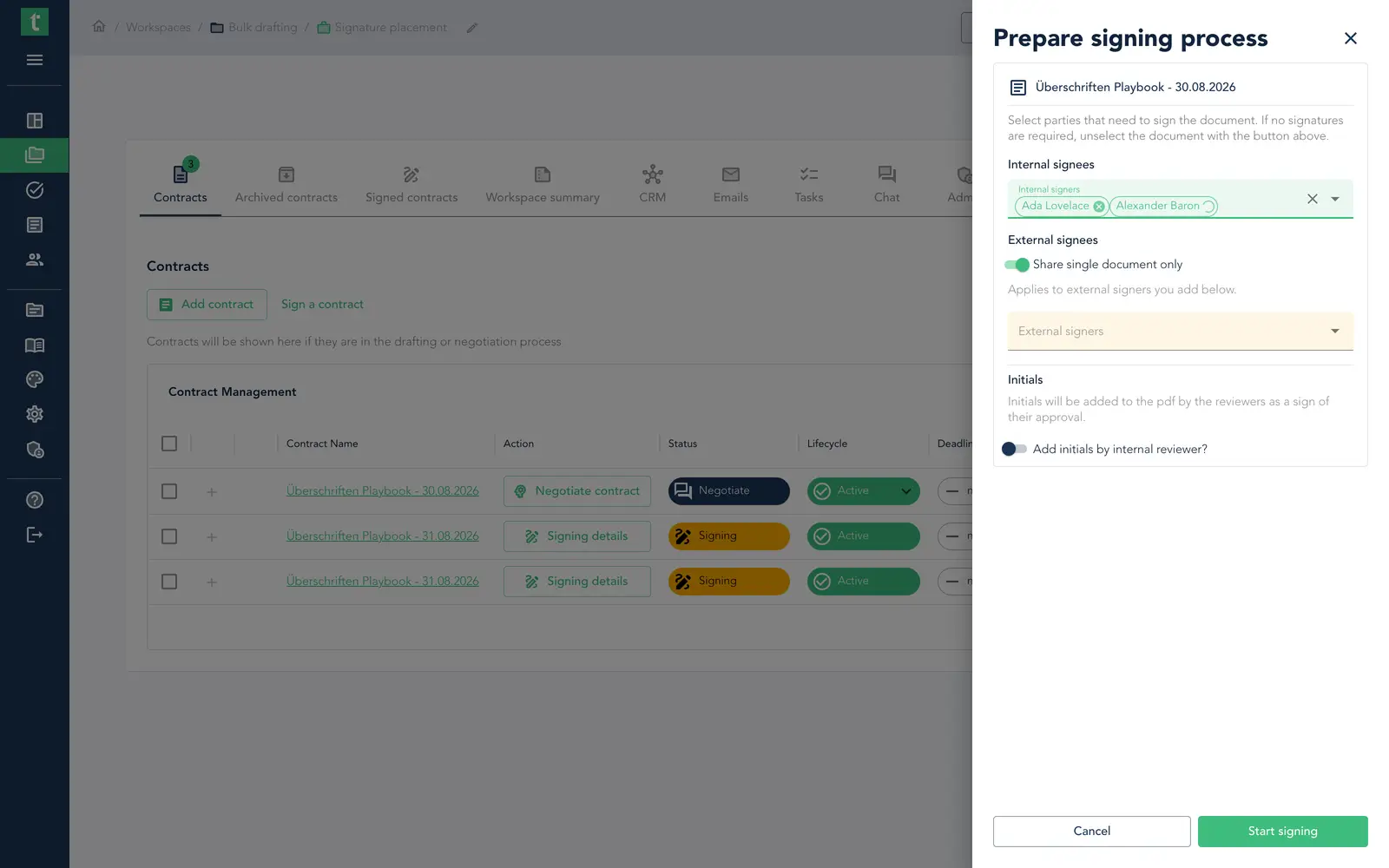Screen dimensions: 1389x868
Task: Click the plus icon in the Negotiate contract row
Action: point(212,492)
